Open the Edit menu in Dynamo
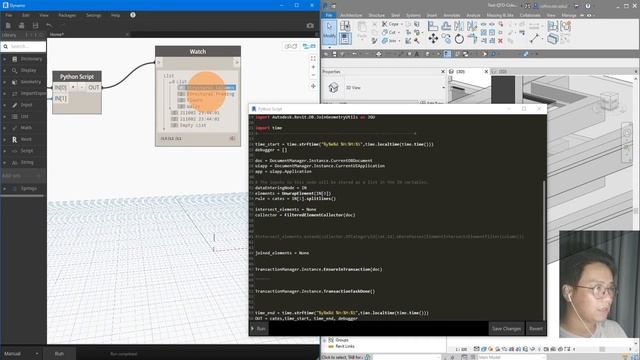640x360 pixels. coord(26,15)
